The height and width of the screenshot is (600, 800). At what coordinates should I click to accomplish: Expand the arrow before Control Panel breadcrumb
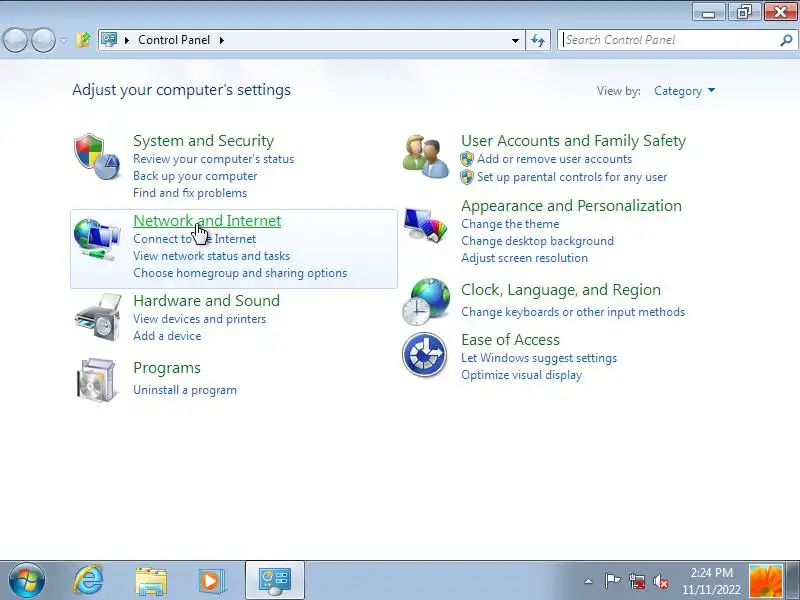(127, 40)
